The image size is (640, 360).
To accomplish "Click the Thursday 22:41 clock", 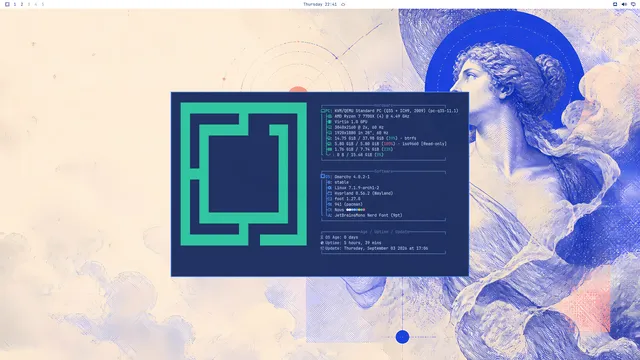I will (320, 4).
